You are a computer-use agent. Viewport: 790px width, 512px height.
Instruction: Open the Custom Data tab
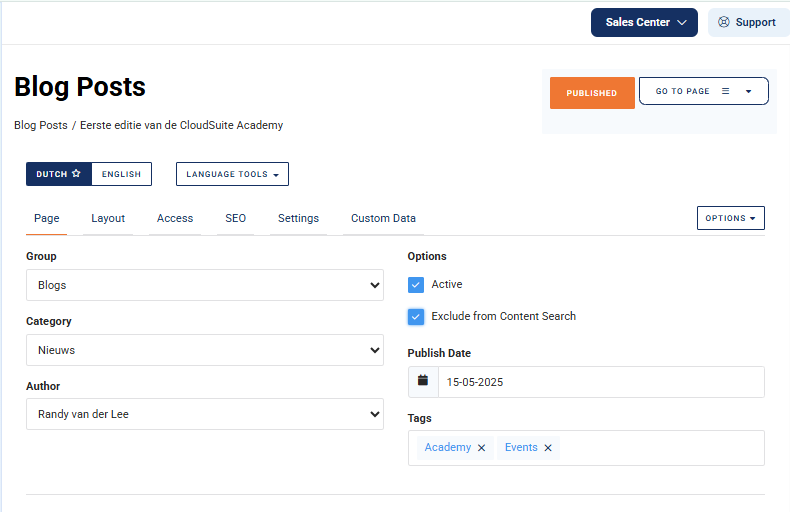(x=383, y=218)
